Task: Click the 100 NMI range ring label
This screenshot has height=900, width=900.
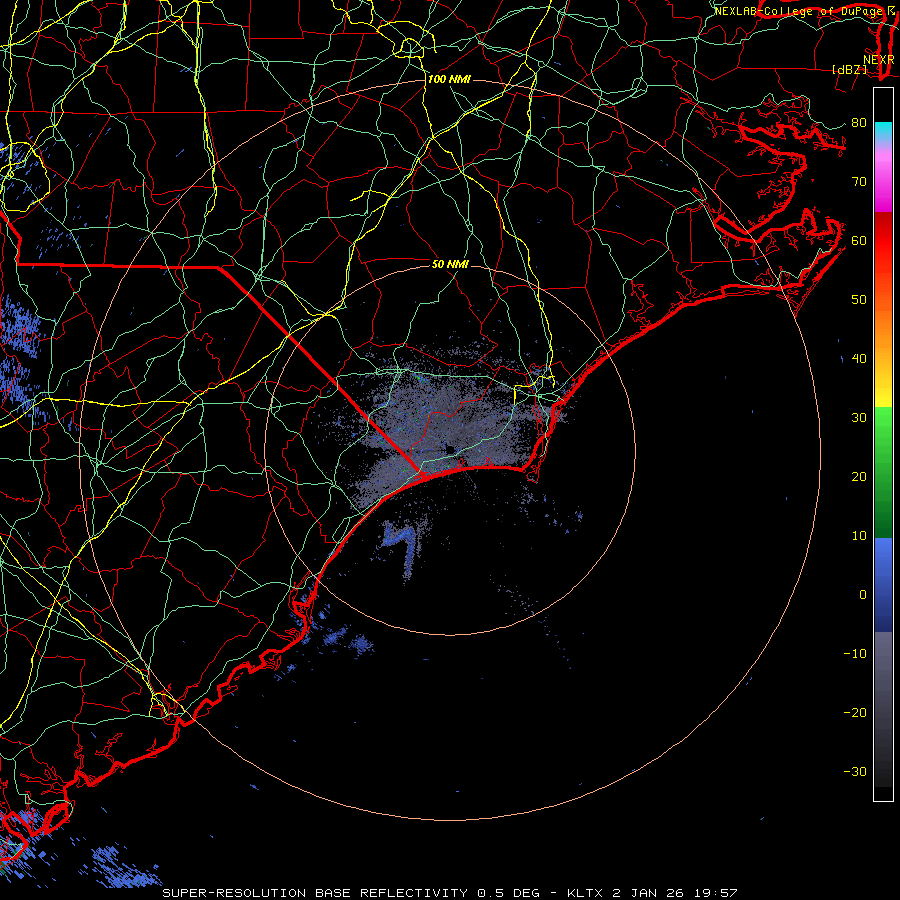Action: [449, 79]
